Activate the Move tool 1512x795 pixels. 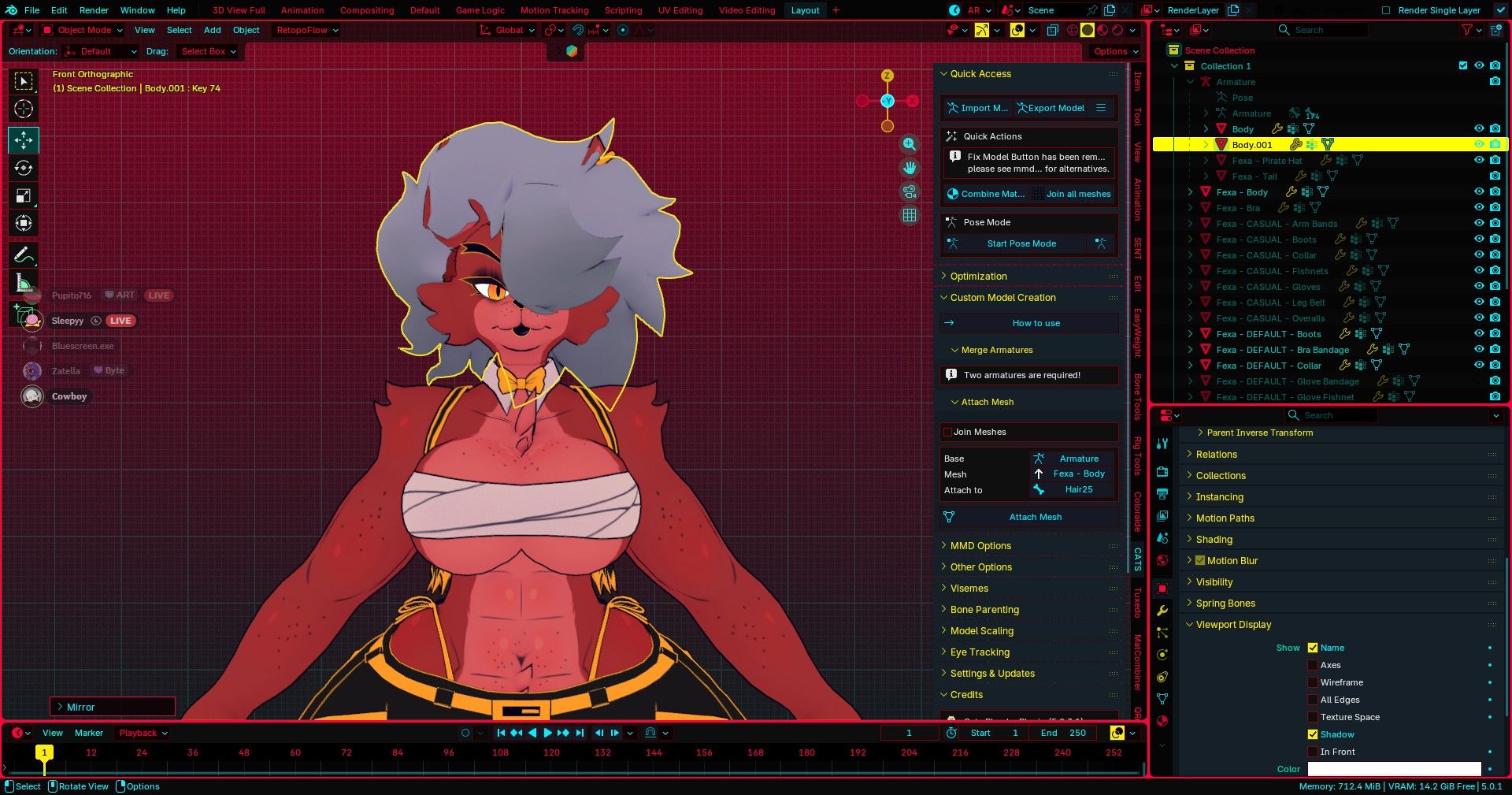pos(24,139)
